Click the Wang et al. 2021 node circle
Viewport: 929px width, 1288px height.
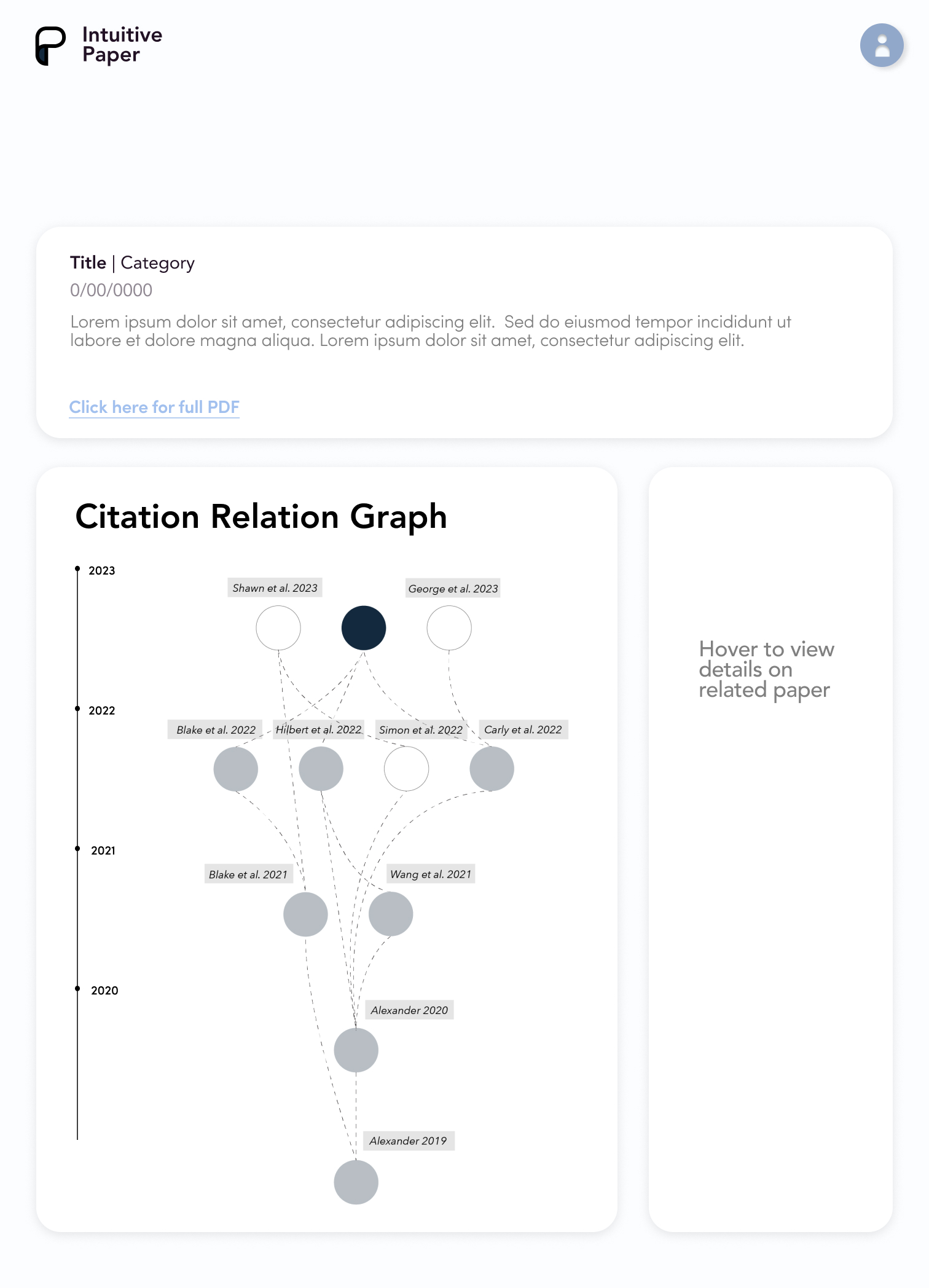point(391,914)
